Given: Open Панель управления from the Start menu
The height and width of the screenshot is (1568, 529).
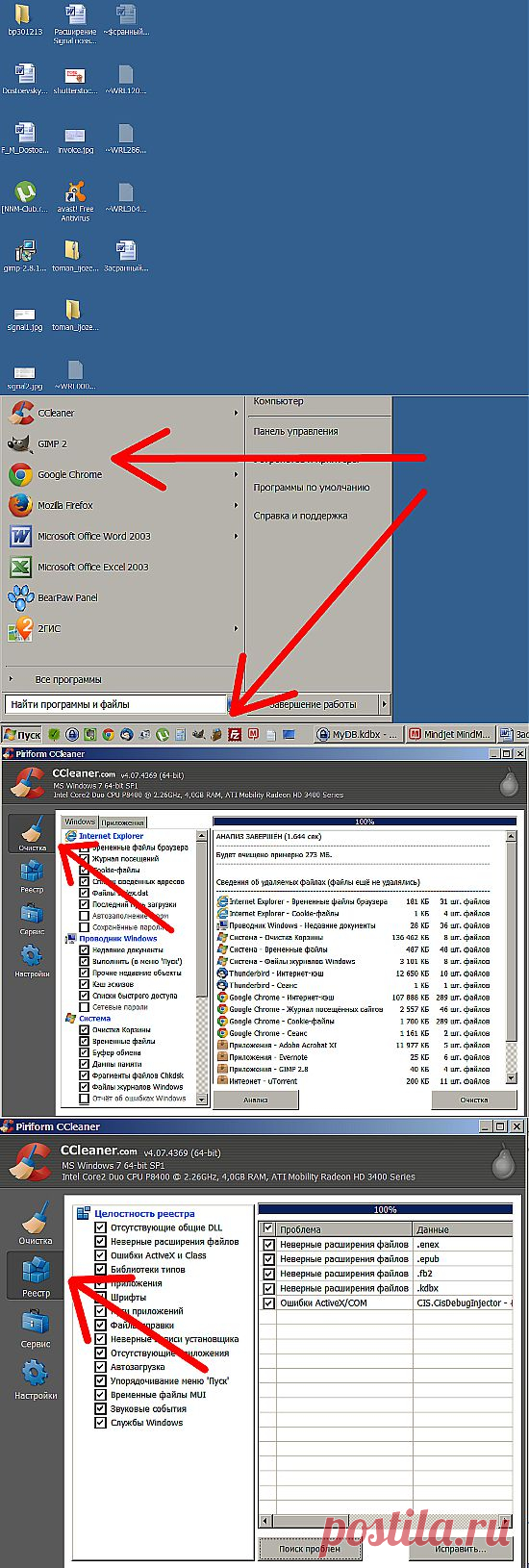Looking at the screenshot, I should pyautogui.click(x=295, y=431).
